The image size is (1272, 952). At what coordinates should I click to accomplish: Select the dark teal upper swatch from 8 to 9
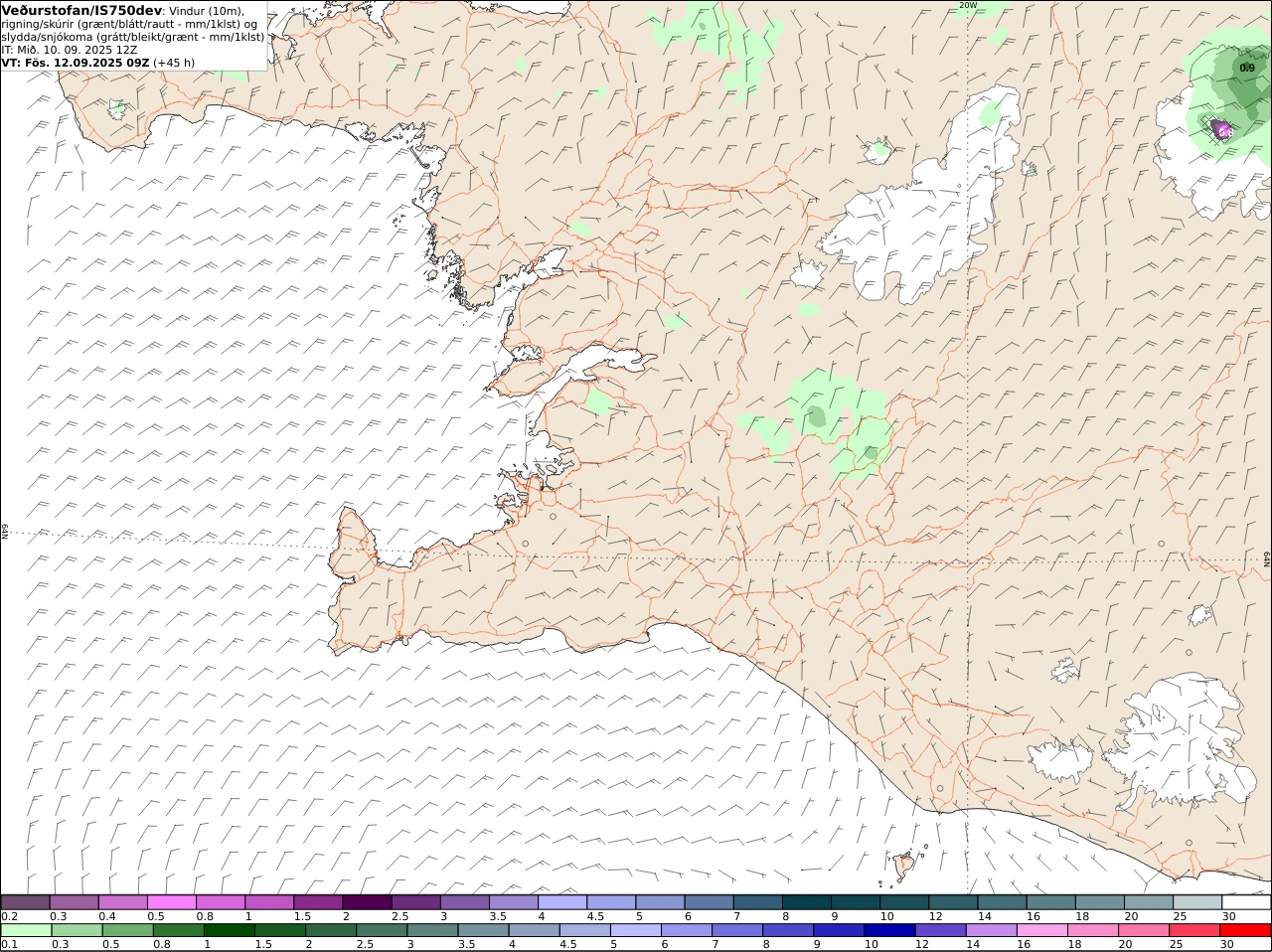pos(805,901)
